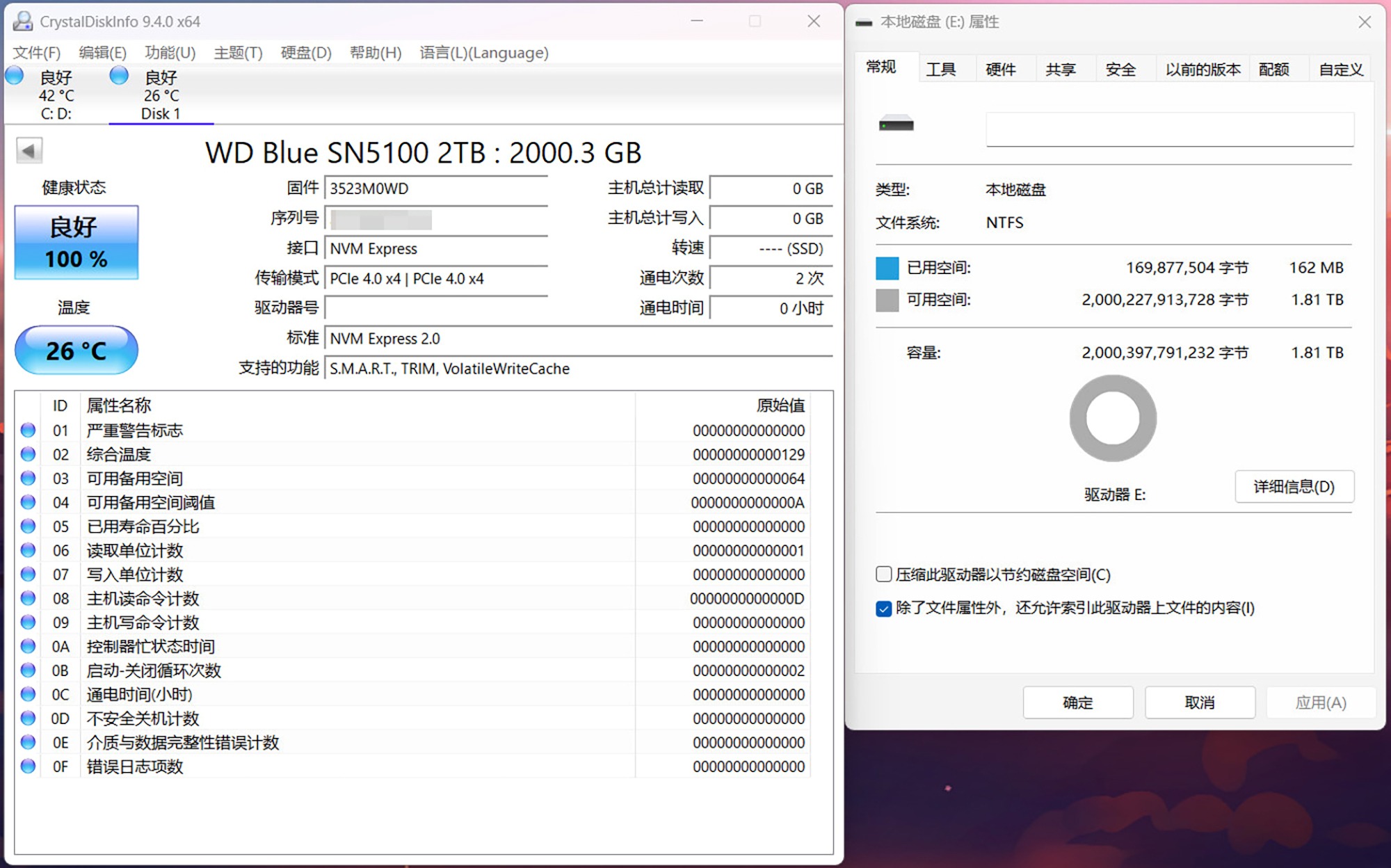Click the status orb for attribute 01
The height and width of the screenshot is (868, 1391).
click(28, 431)
